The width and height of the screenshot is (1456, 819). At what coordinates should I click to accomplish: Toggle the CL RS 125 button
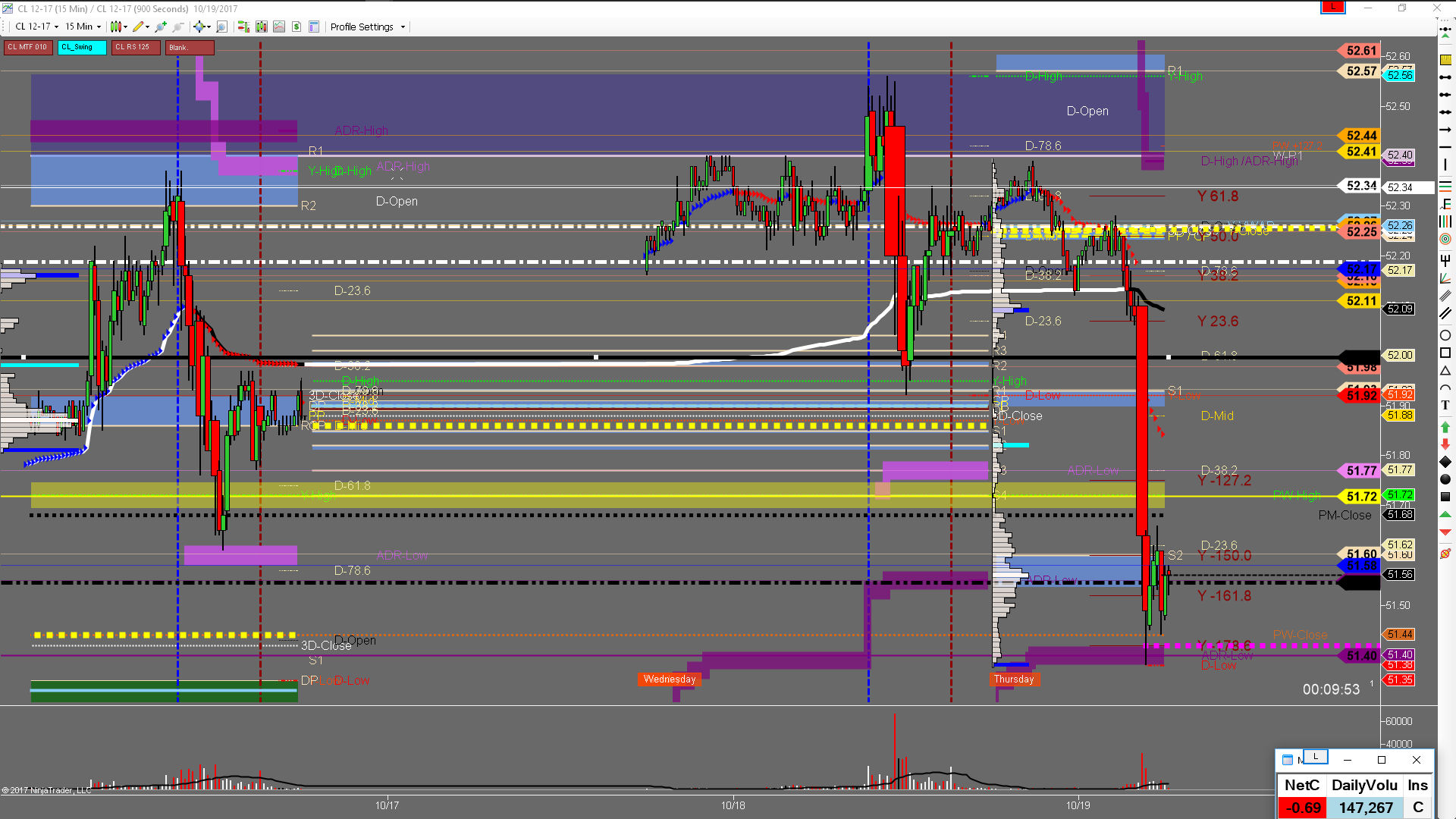136,47
